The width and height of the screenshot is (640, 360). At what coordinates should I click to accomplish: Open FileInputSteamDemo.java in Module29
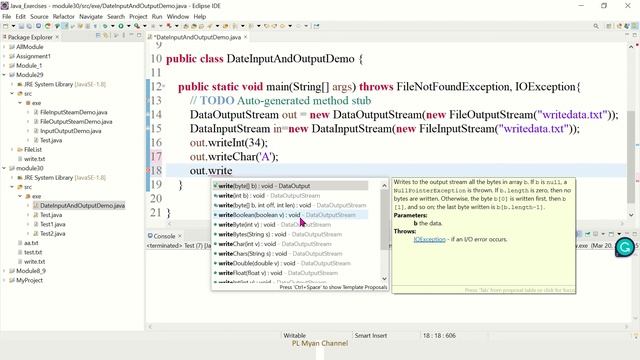[73, 112]
